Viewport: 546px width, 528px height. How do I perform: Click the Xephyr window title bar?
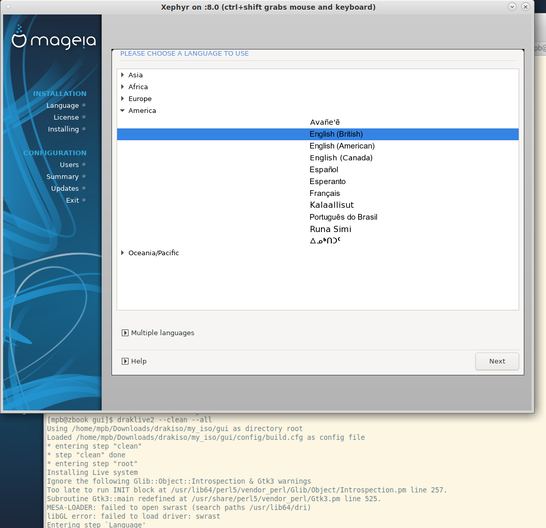coord(268,7)
